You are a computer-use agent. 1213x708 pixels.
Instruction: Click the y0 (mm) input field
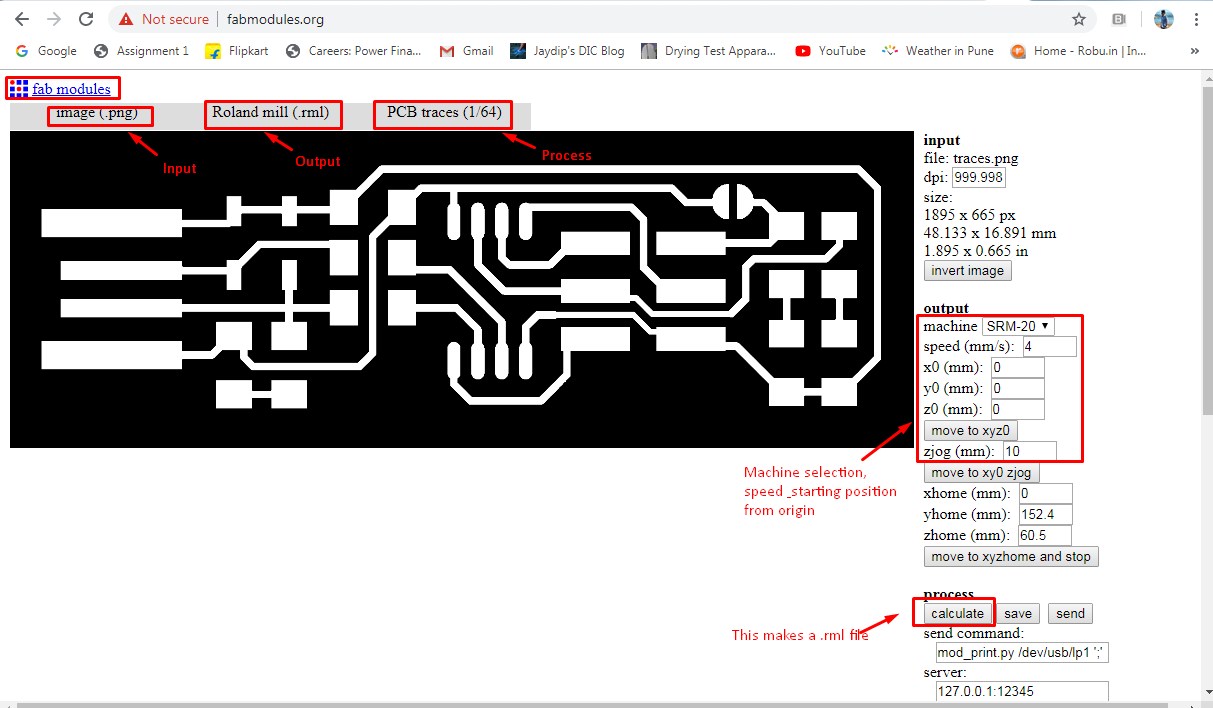1017,389
